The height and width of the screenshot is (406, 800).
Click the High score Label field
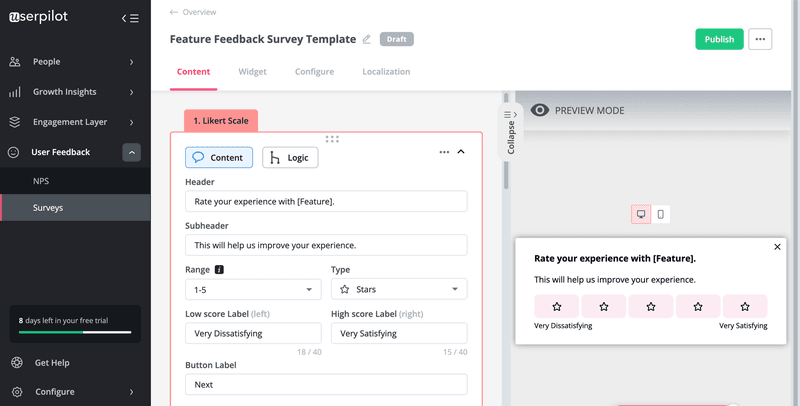(x=399, y=333)
